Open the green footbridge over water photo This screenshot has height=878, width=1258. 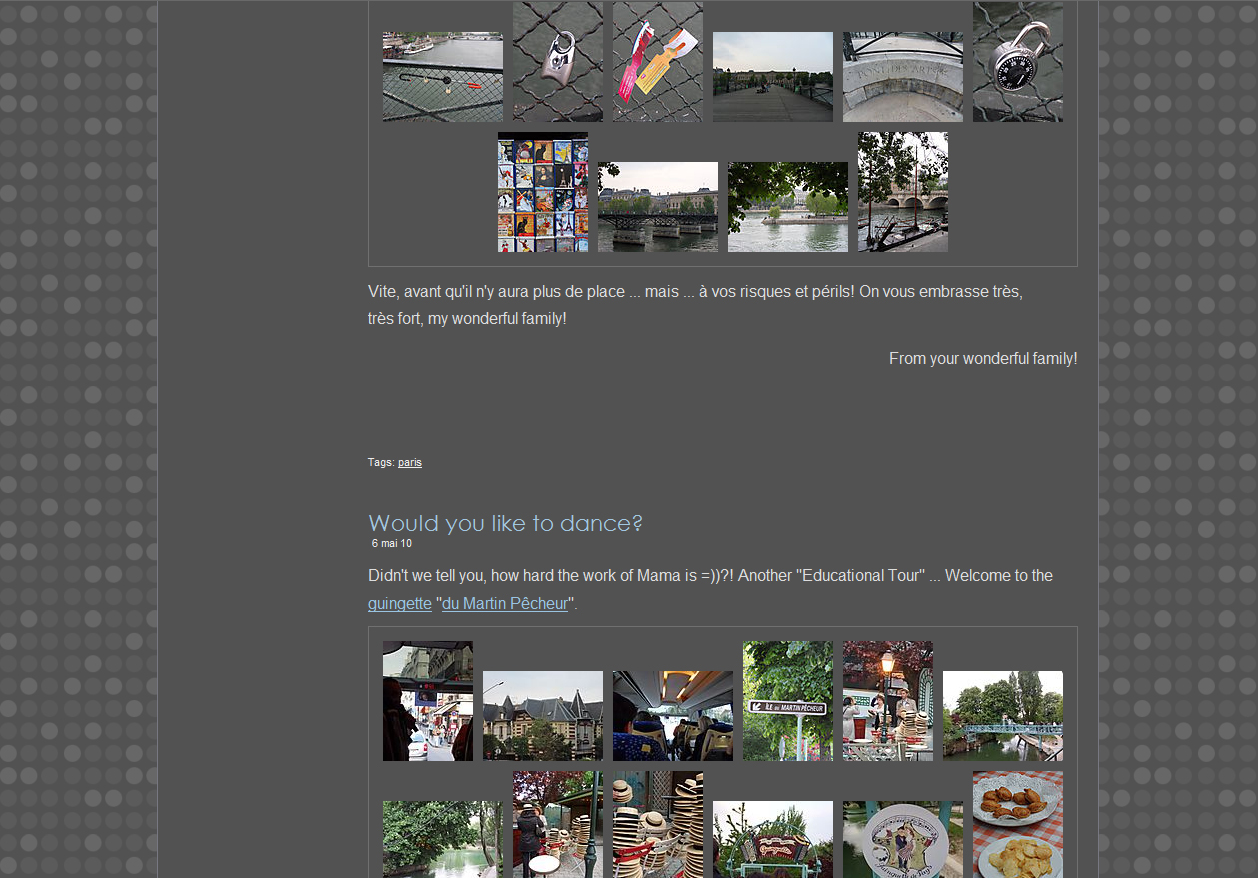1002,716
